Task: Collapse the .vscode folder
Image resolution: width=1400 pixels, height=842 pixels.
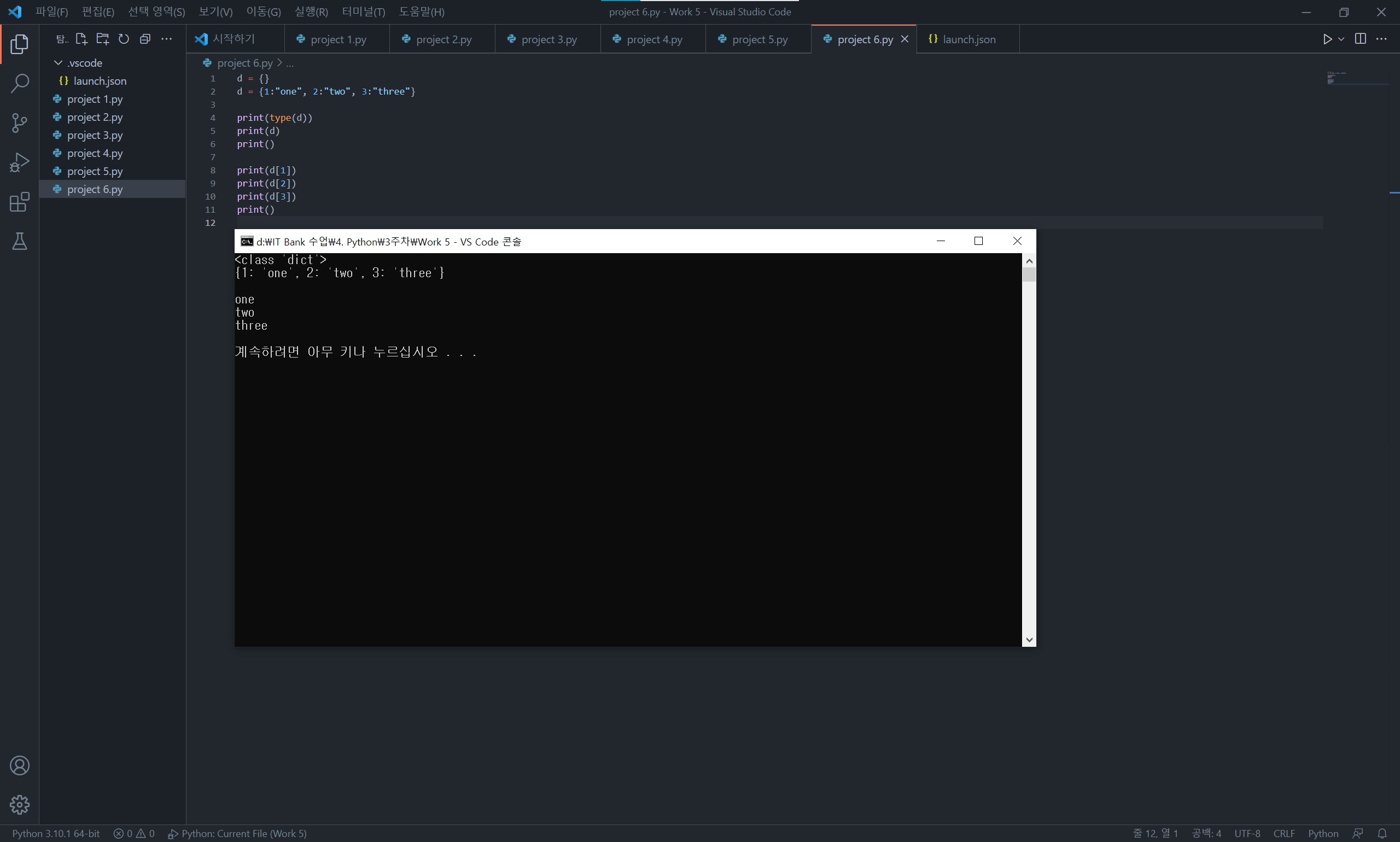Action: tap(58, 63)
